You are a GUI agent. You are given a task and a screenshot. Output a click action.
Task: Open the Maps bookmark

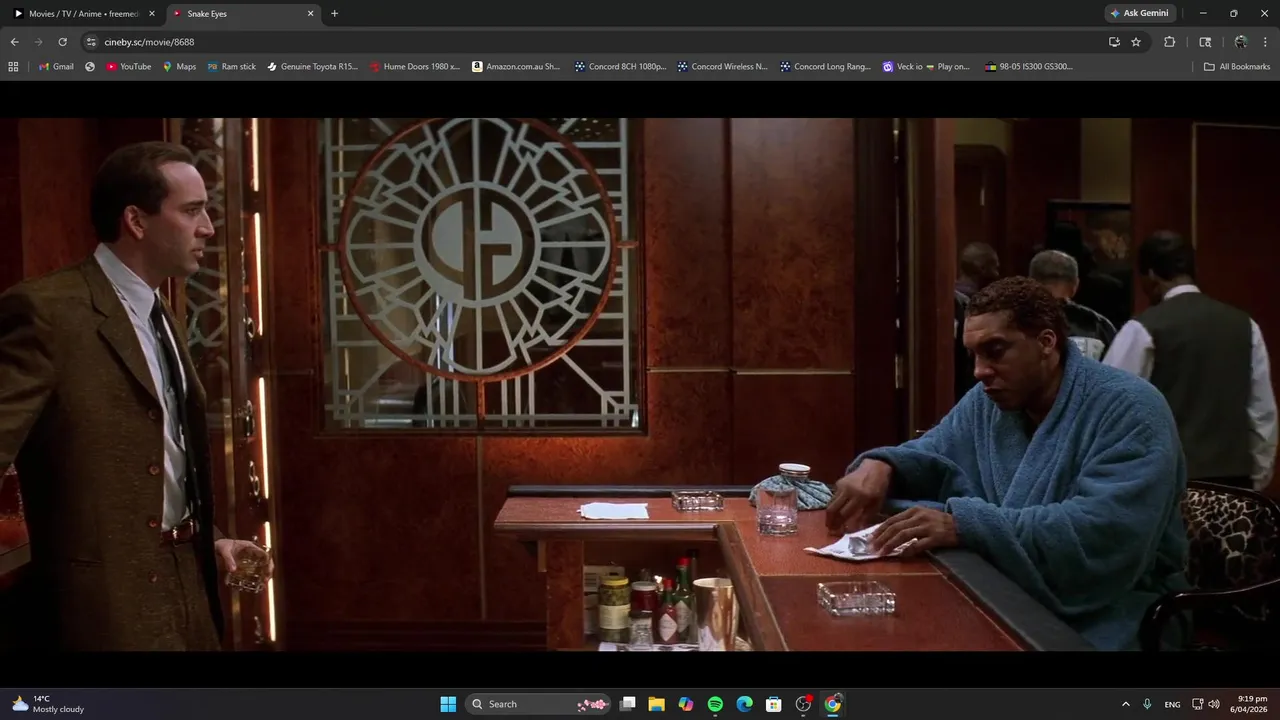(179, 67)
